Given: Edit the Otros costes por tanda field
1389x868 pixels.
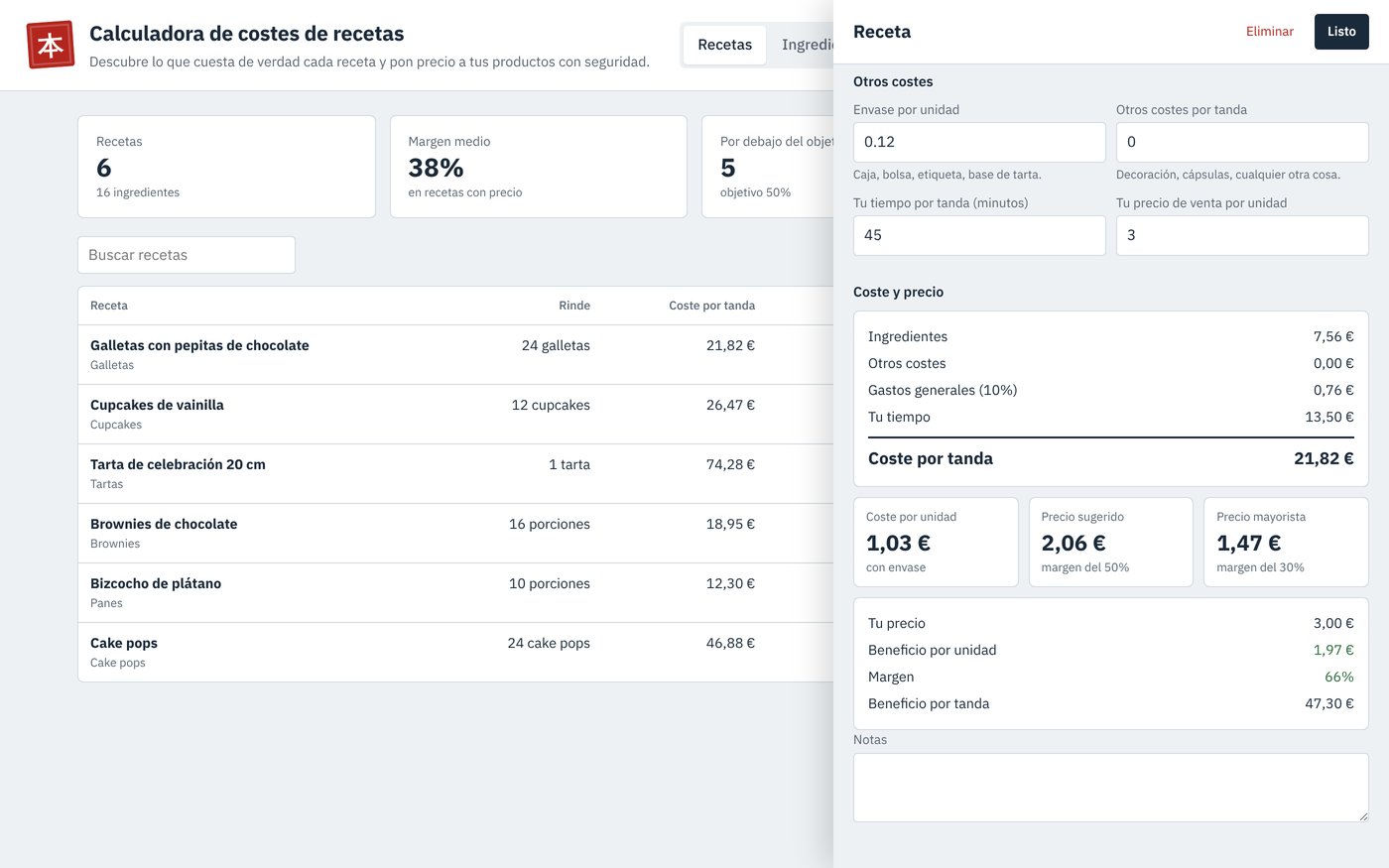Looking at the screenshot, I should point(1242,142).
